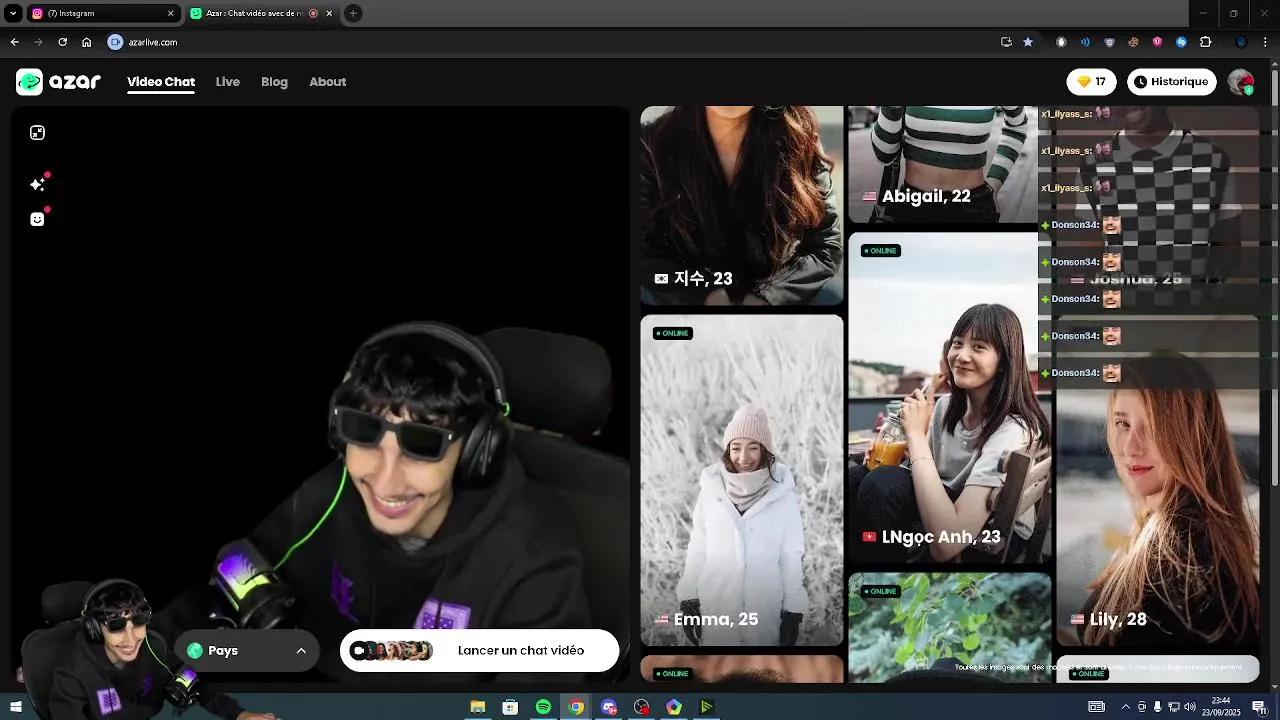This screenshot has height=720, width=1280.
Task: Click Lancer un chat vidéo
Action: coord(480,651)
